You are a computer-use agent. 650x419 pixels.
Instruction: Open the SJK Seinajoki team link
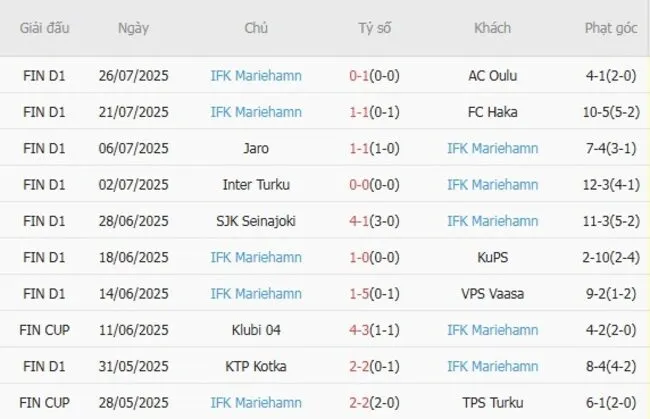(256, 221)
